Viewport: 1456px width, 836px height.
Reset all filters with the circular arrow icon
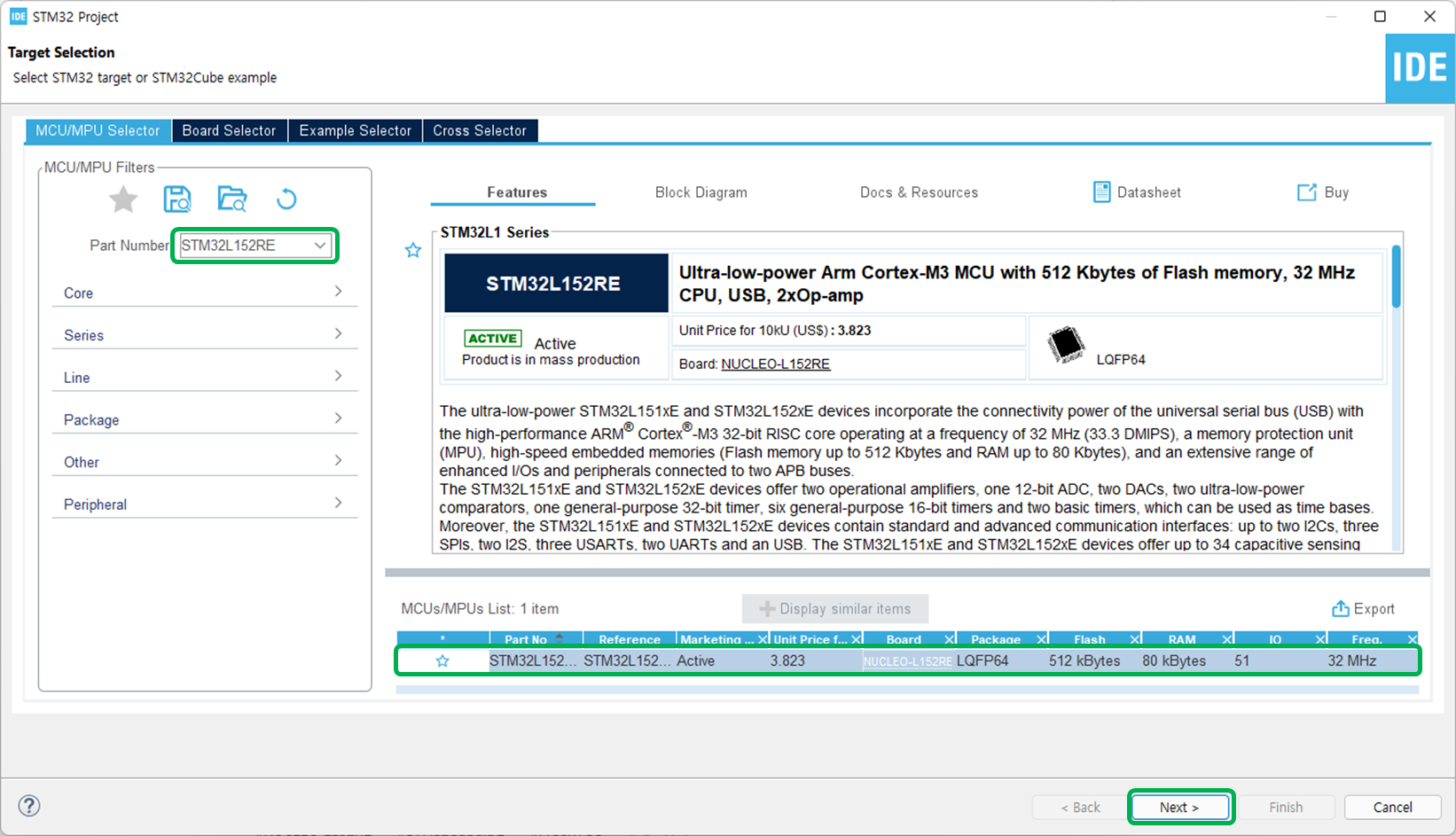[286, 199]
